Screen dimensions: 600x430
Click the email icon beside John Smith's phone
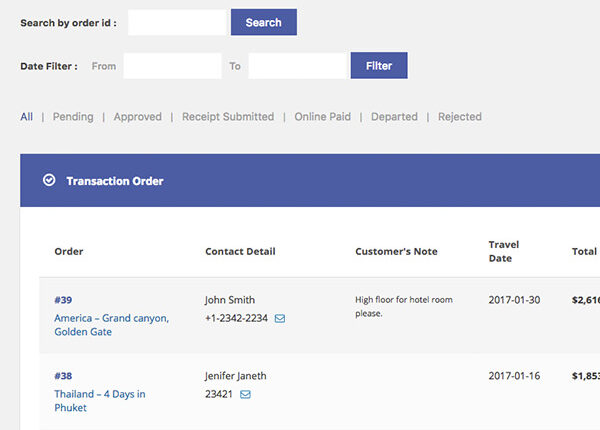tap(280, 319)
